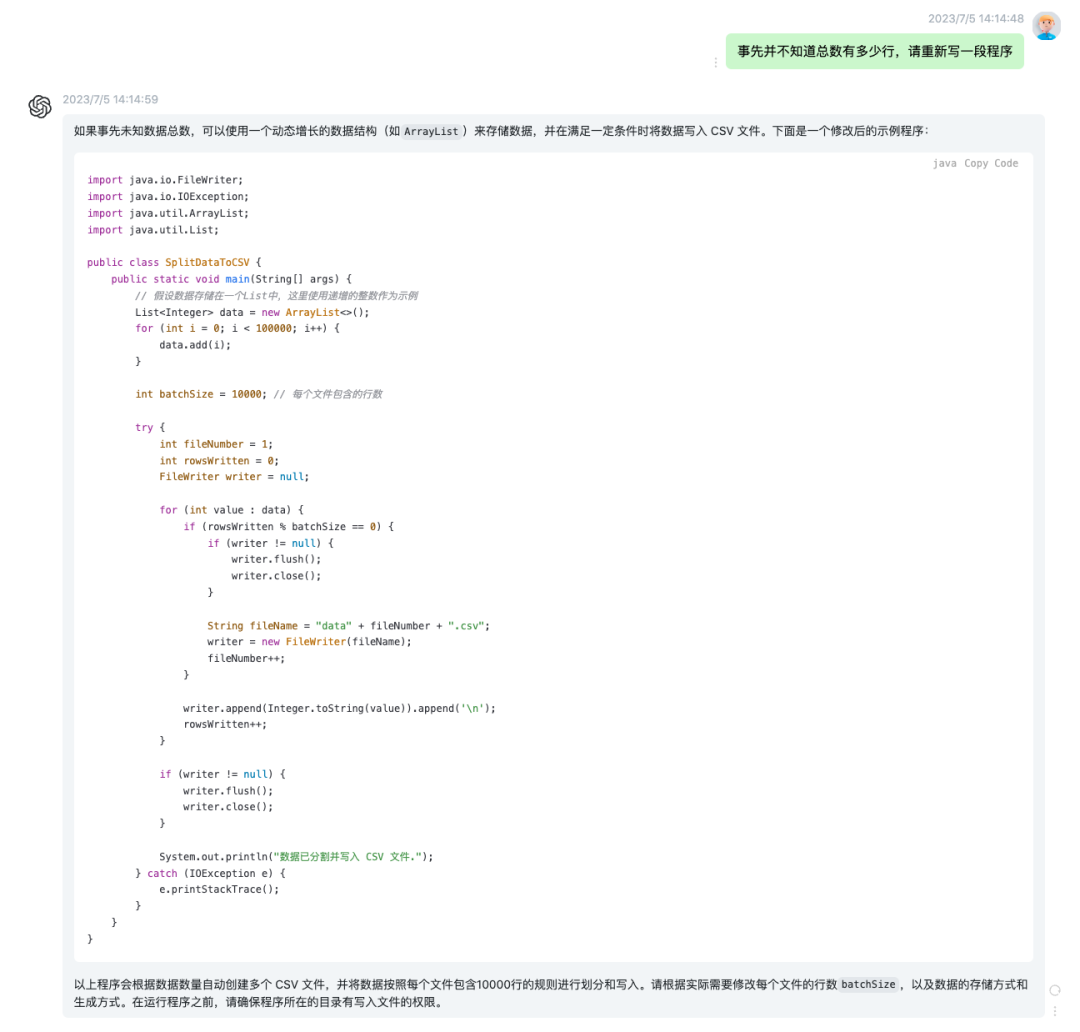Click the fileNumber++; line
1080x1032 pixels.
pyautogui.click(x=246, y=658)
